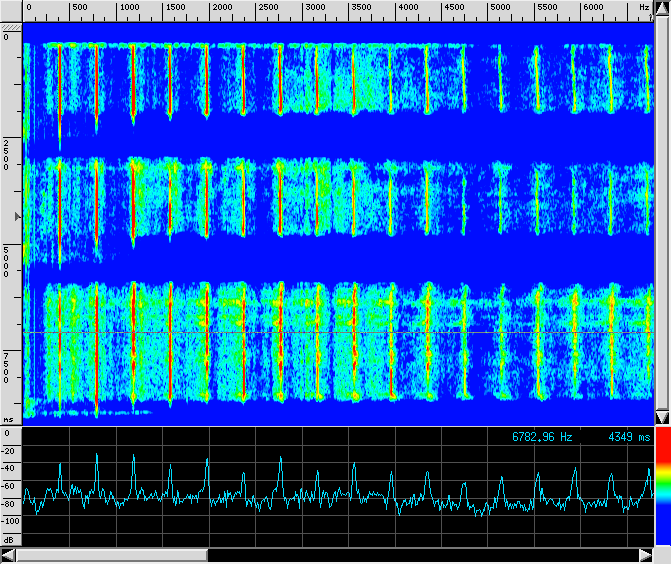
Task: Click the 4349 ms time readout
Action: click(629, 437)
